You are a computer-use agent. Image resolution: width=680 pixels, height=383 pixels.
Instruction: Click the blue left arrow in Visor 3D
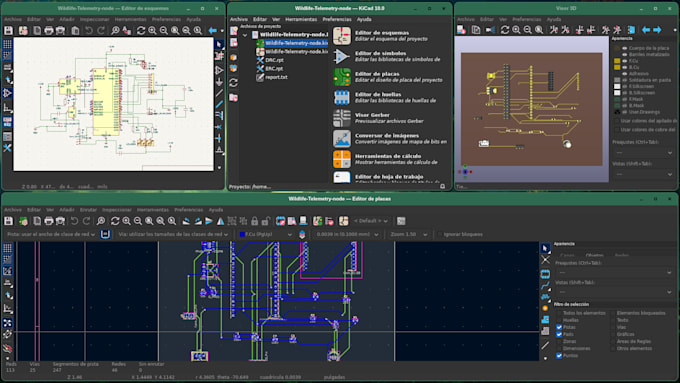(646, 29)
